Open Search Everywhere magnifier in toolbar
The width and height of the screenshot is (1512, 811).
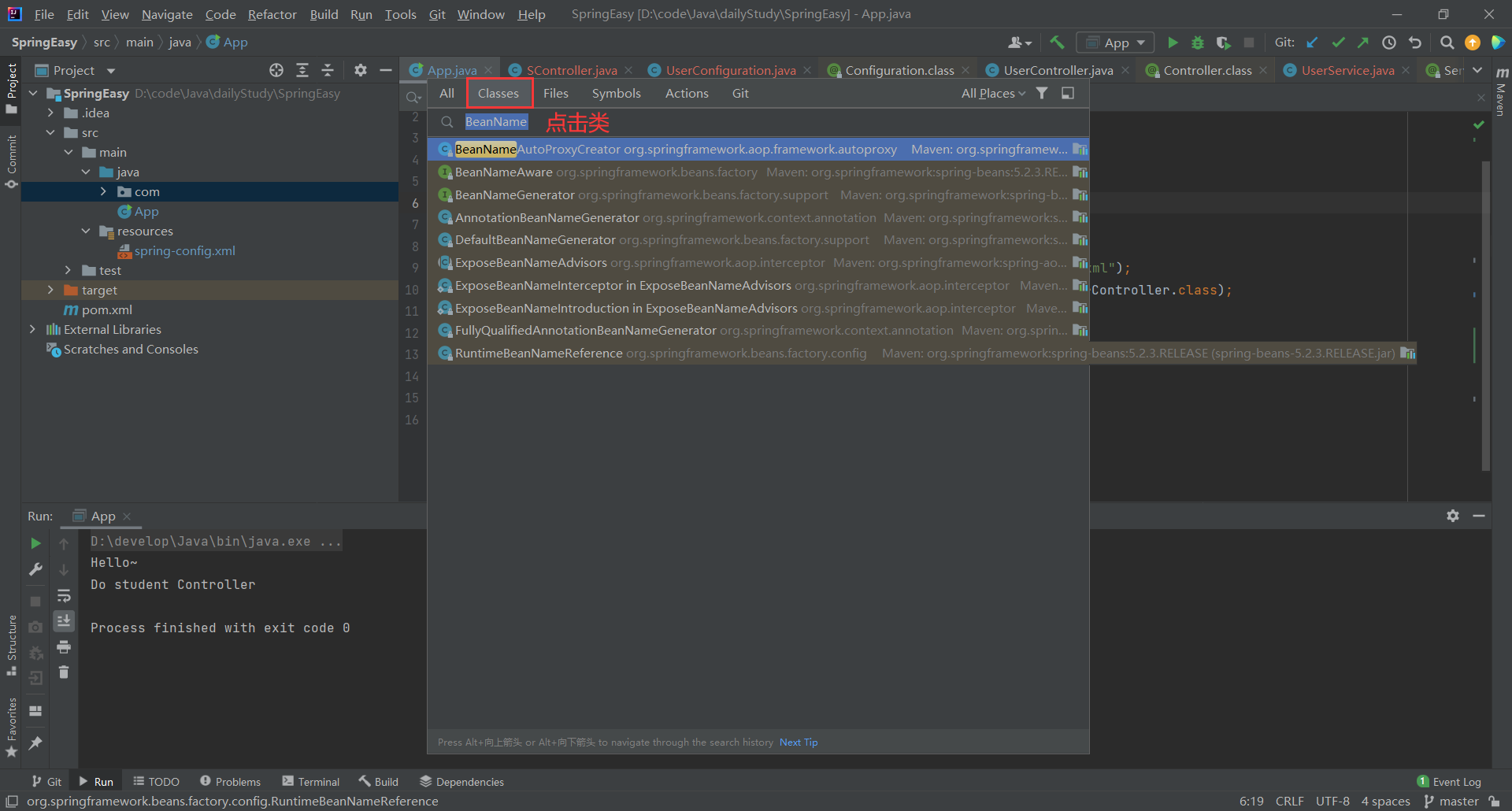click(x=1447, y=43)
